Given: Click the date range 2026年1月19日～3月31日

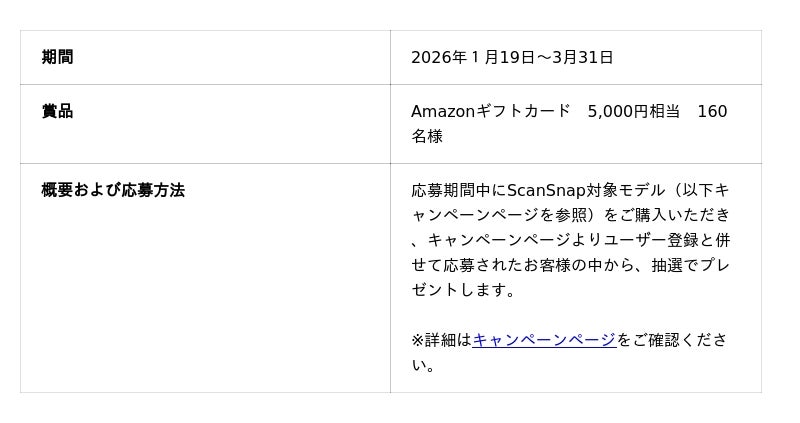Looking at the screenshot, I should pyautogui.click(x=512, y=57).
